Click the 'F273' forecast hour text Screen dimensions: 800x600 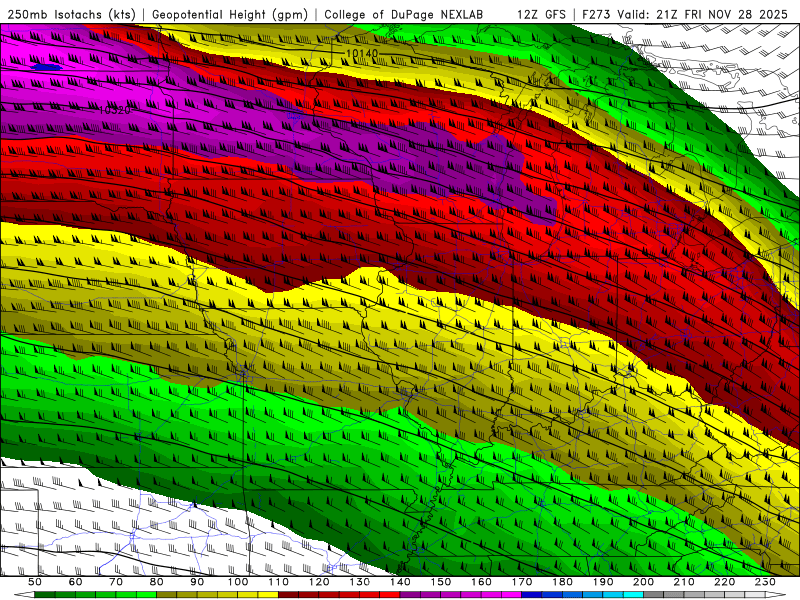click(597, 14)
